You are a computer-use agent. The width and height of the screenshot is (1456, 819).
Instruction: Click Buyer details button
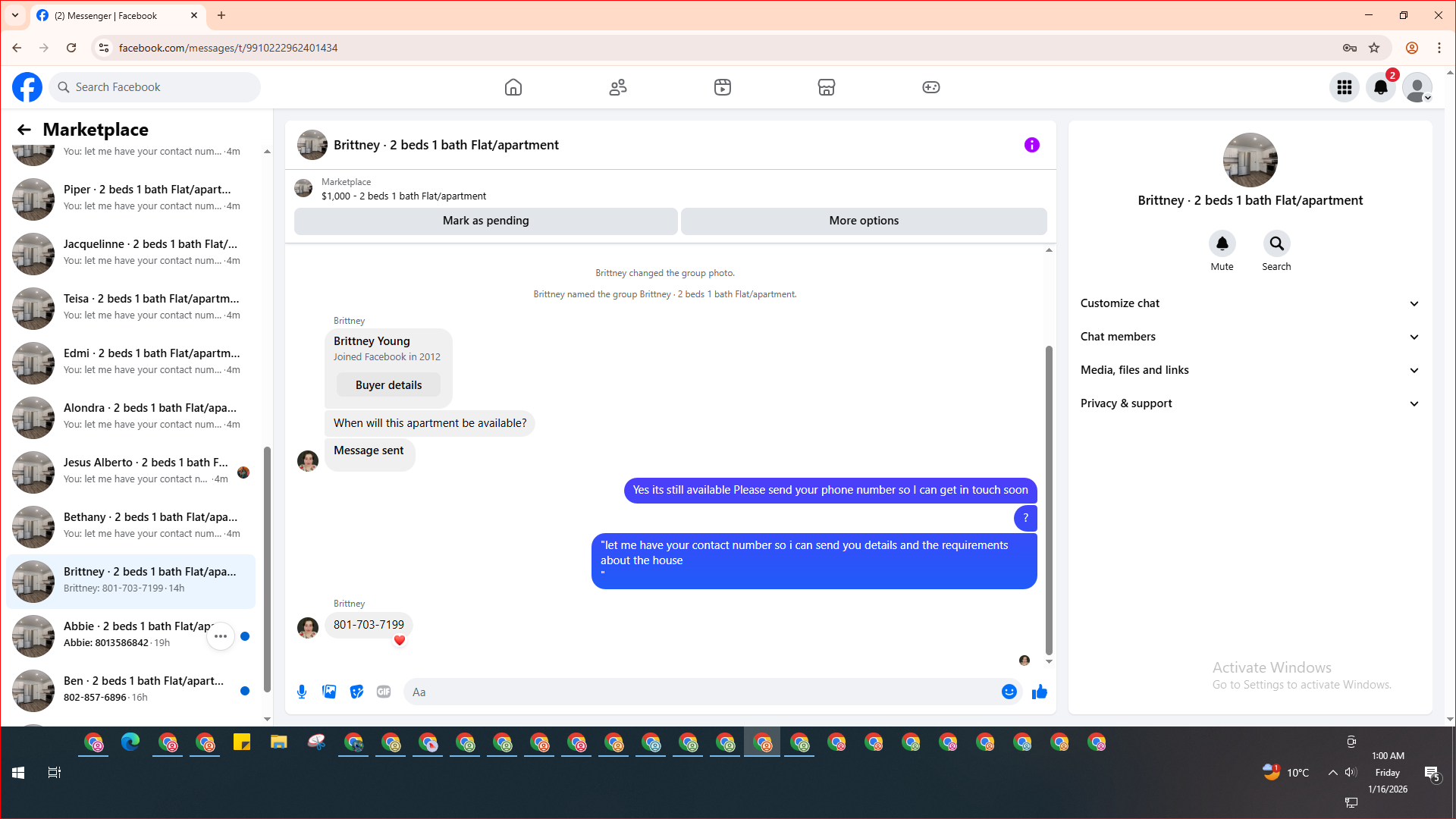click(x=388, y=385)
